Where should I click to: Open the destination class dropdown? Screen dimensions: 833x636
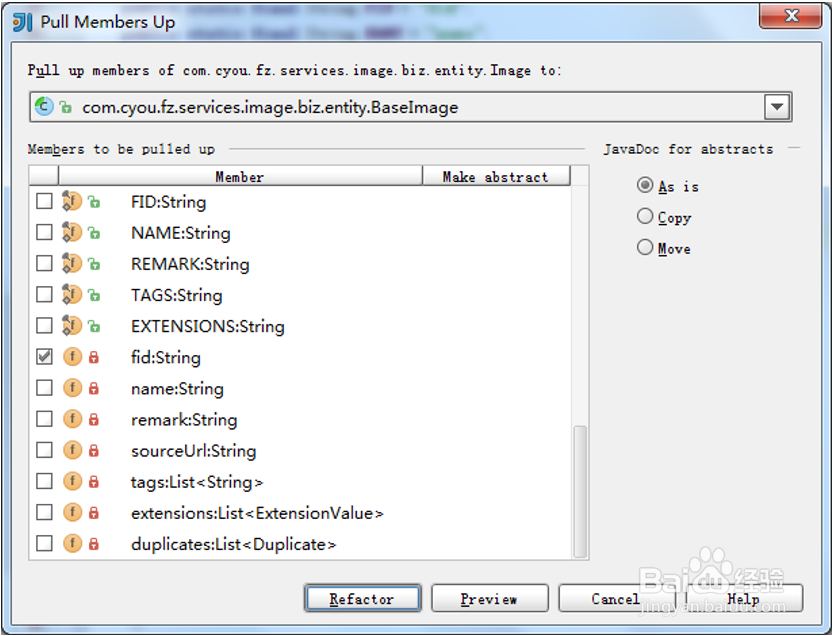pos(777,106)
